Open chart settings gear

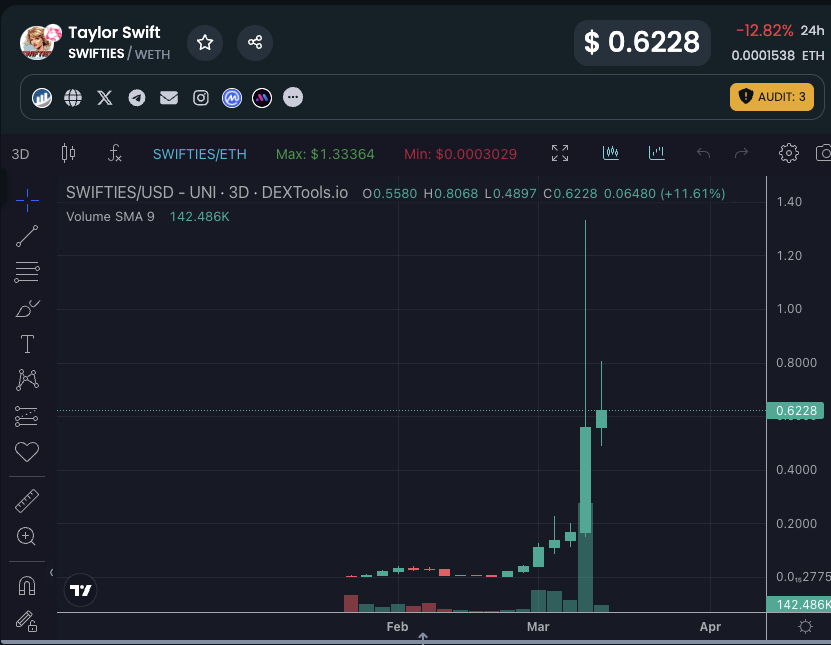[789, 153]
